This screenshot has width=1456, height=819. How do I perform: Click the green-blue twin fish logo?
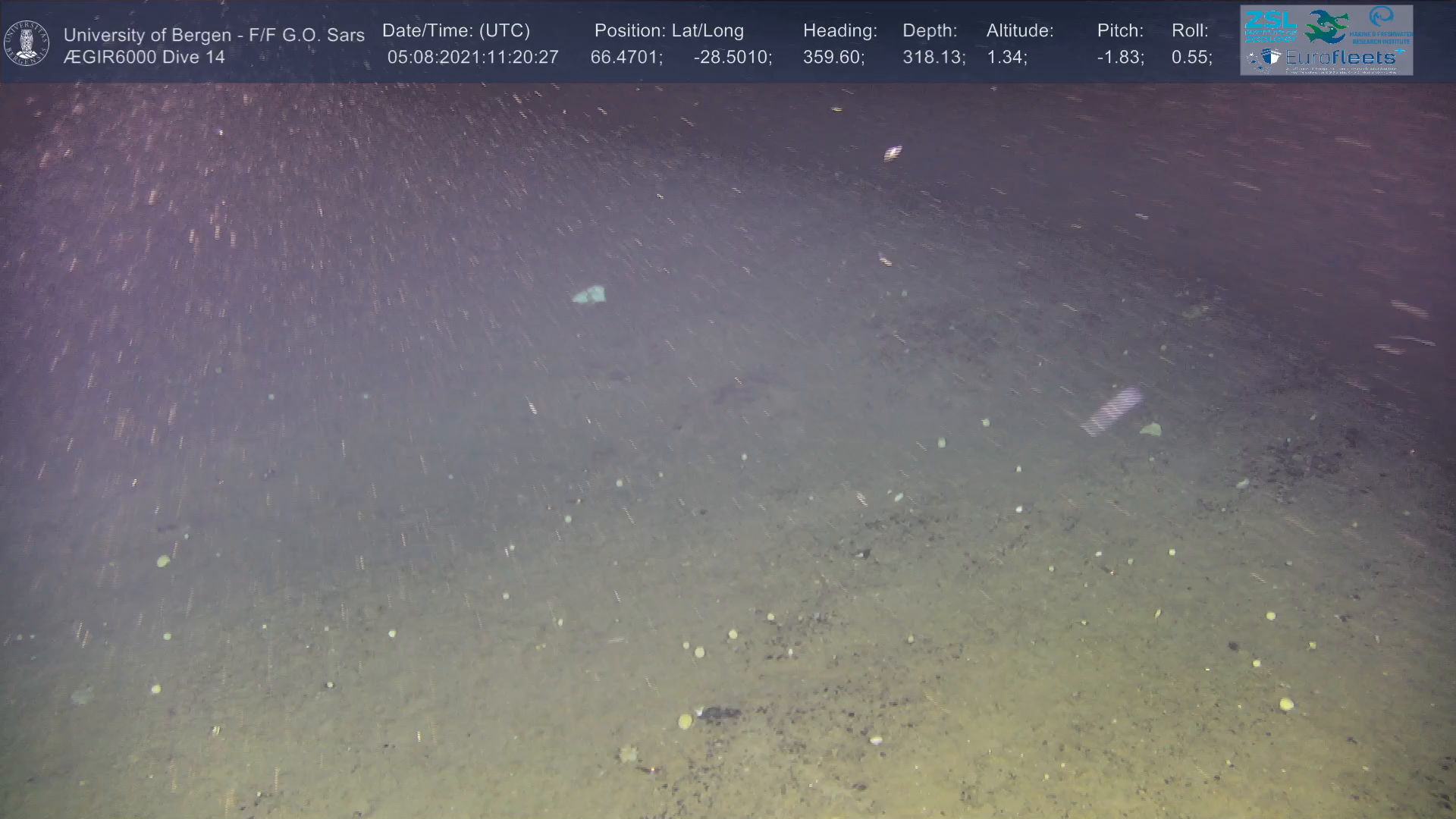click(1326, 26)
